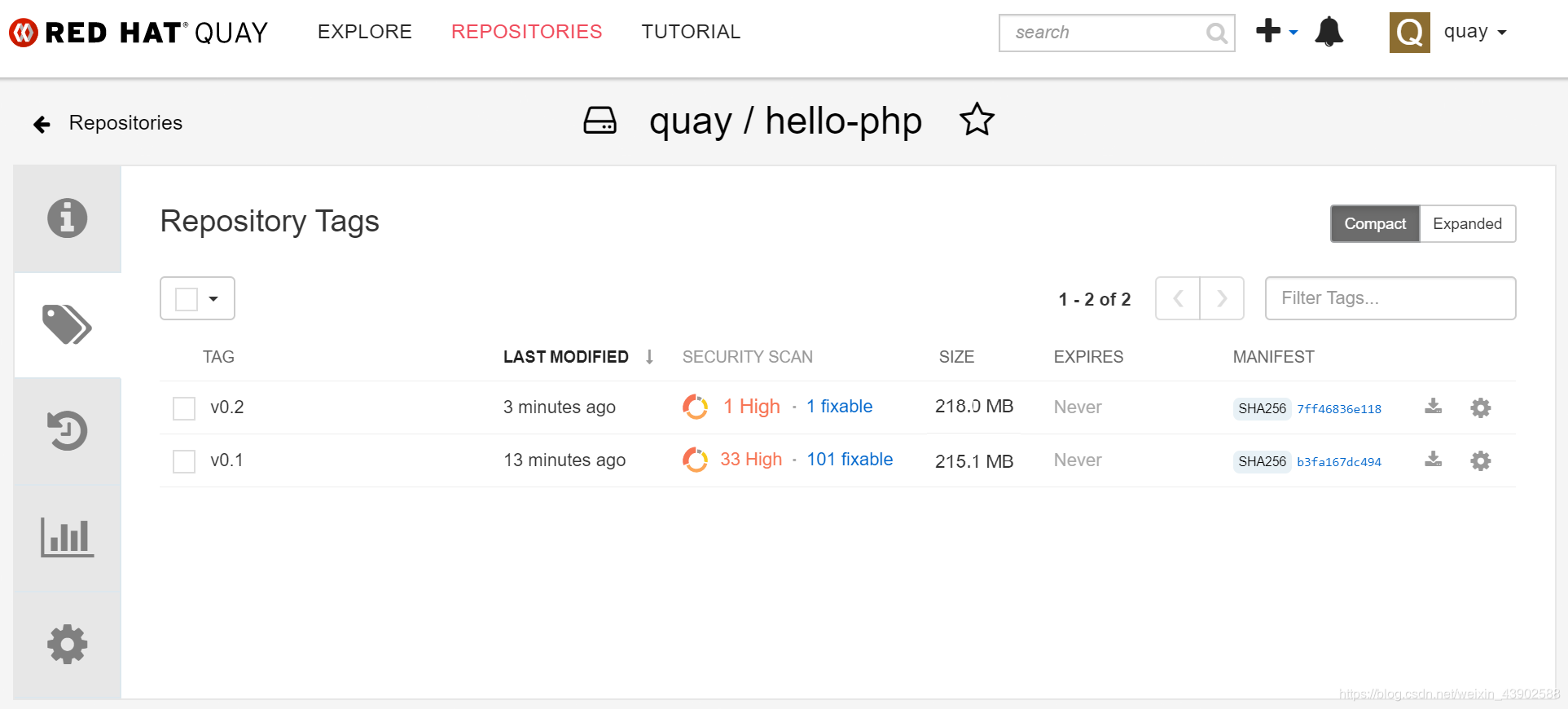Switch to Compact view
This screenshot has height=709, width=1568.
click(x=1375, y=224)
